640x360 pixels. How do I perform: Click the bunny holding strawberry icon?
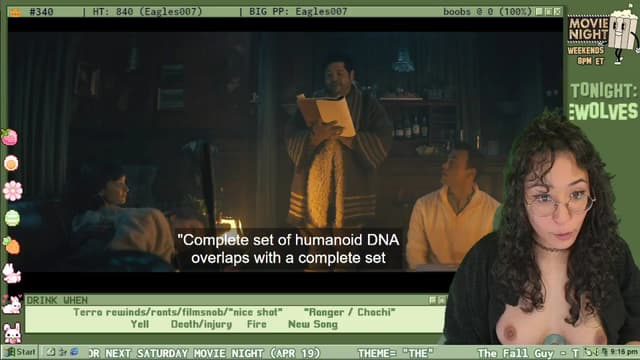[12, 333]
